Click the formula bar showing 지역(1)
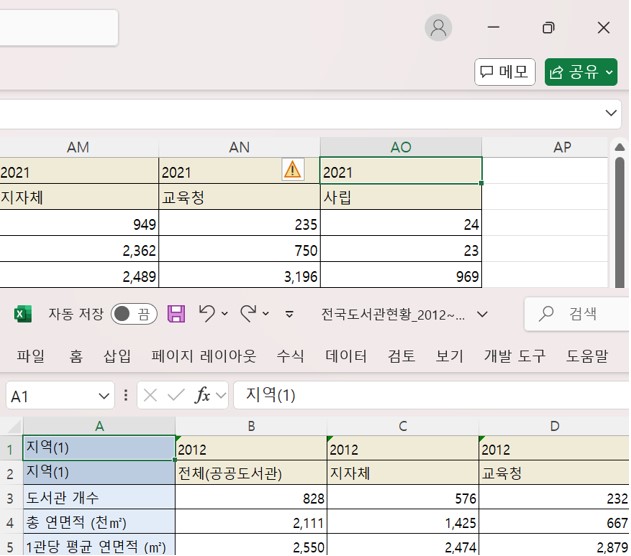 pos(432,395)
